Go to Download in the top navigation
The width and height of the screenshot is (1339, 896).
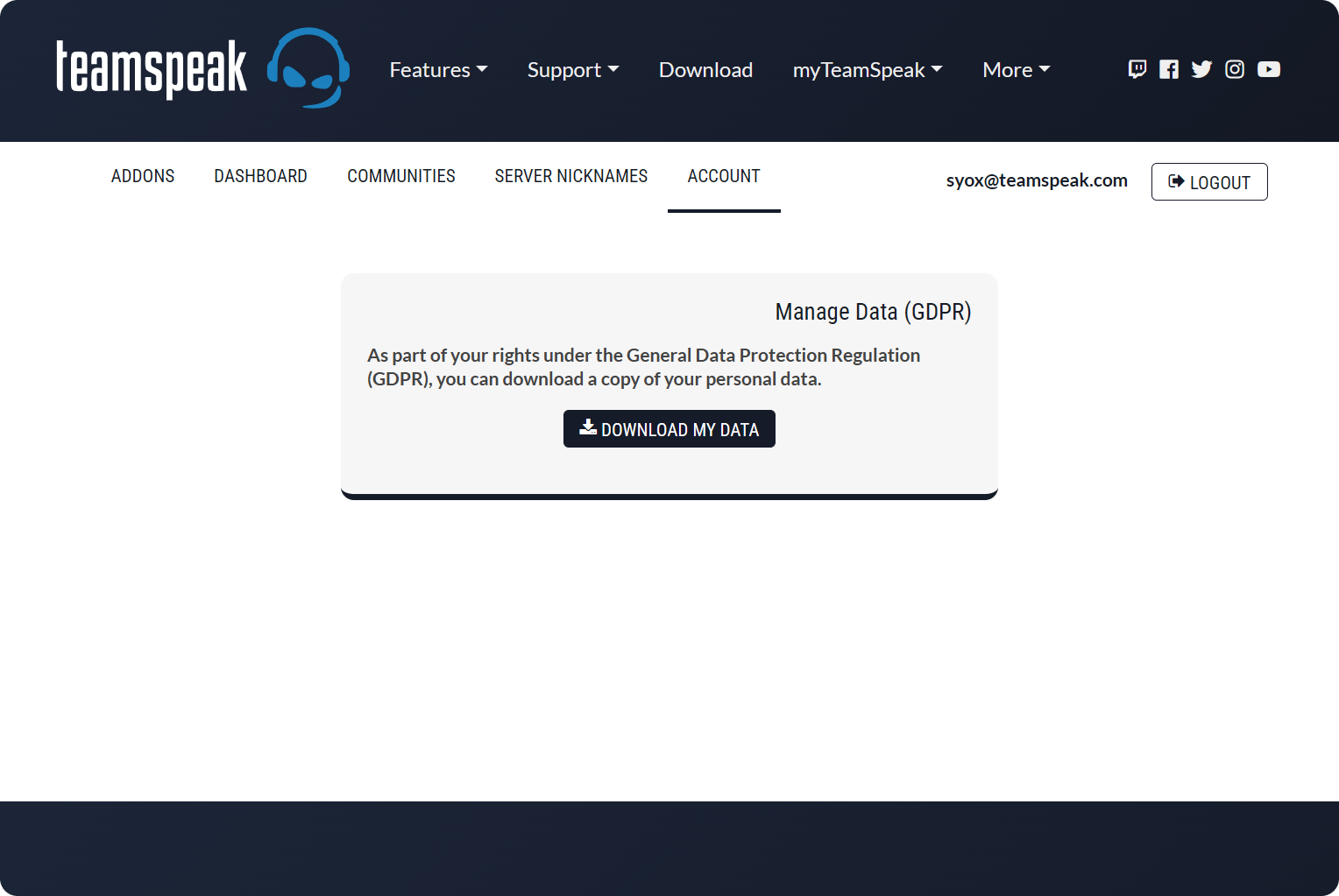pos(705,70)
